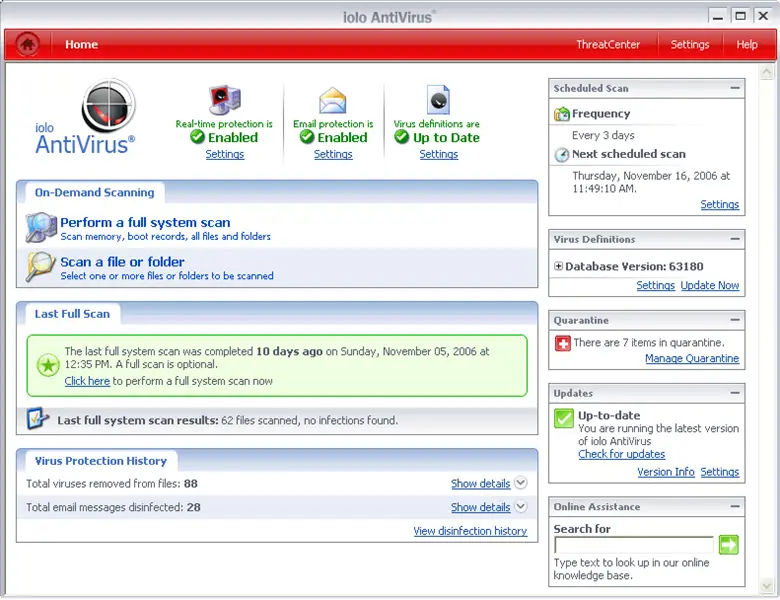The width and height of the screenshot is (780, 600).
Task: Click the Update Now link
Action: (x=710, y=286)
